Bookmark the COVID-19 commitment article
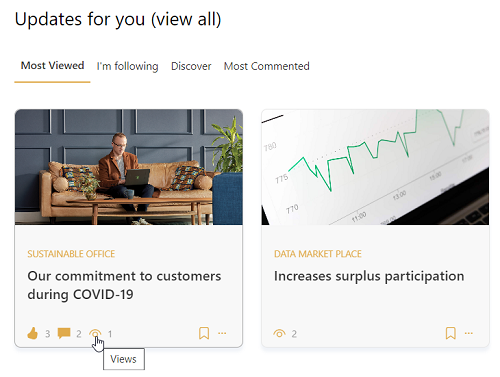Image resolution: width=500 pixels, height=377 pixels. [x=204, y=333]
